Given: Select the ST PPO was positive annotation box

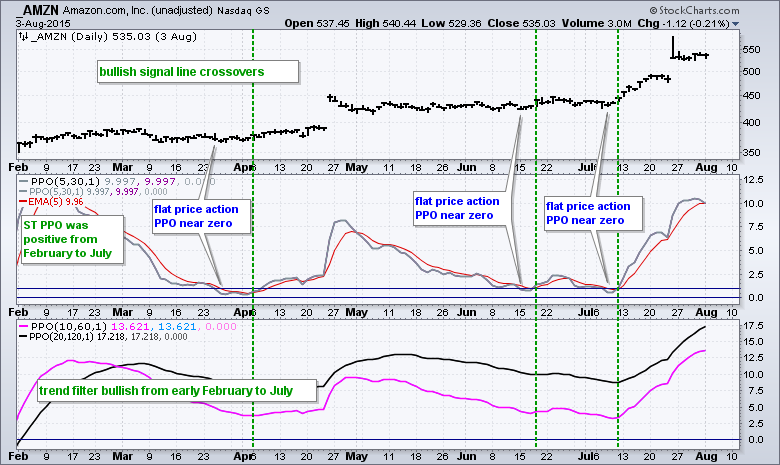Looking at the screenshot, I should pos(71,239).
